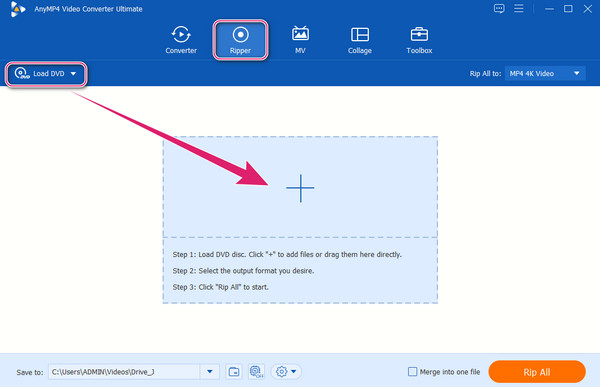The image size is (600, 387).
Task: Open the hamburger menu icon
Action: [x=518, y=8]
